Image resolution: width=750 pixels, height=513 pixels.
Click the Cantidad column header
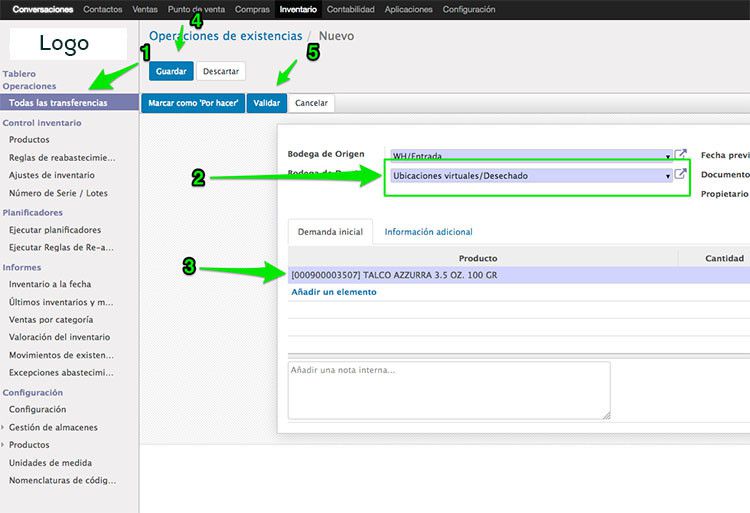coord(724,258)
